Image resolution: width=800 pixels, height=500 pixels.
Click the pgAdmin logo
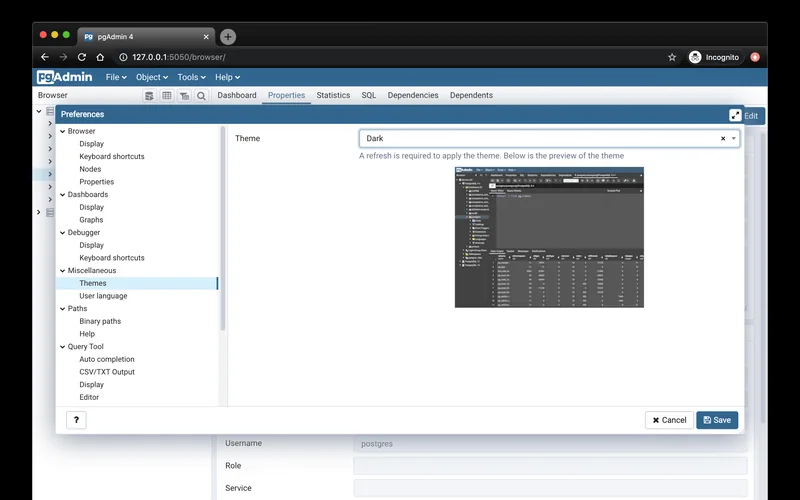click(x=65, y=77)
